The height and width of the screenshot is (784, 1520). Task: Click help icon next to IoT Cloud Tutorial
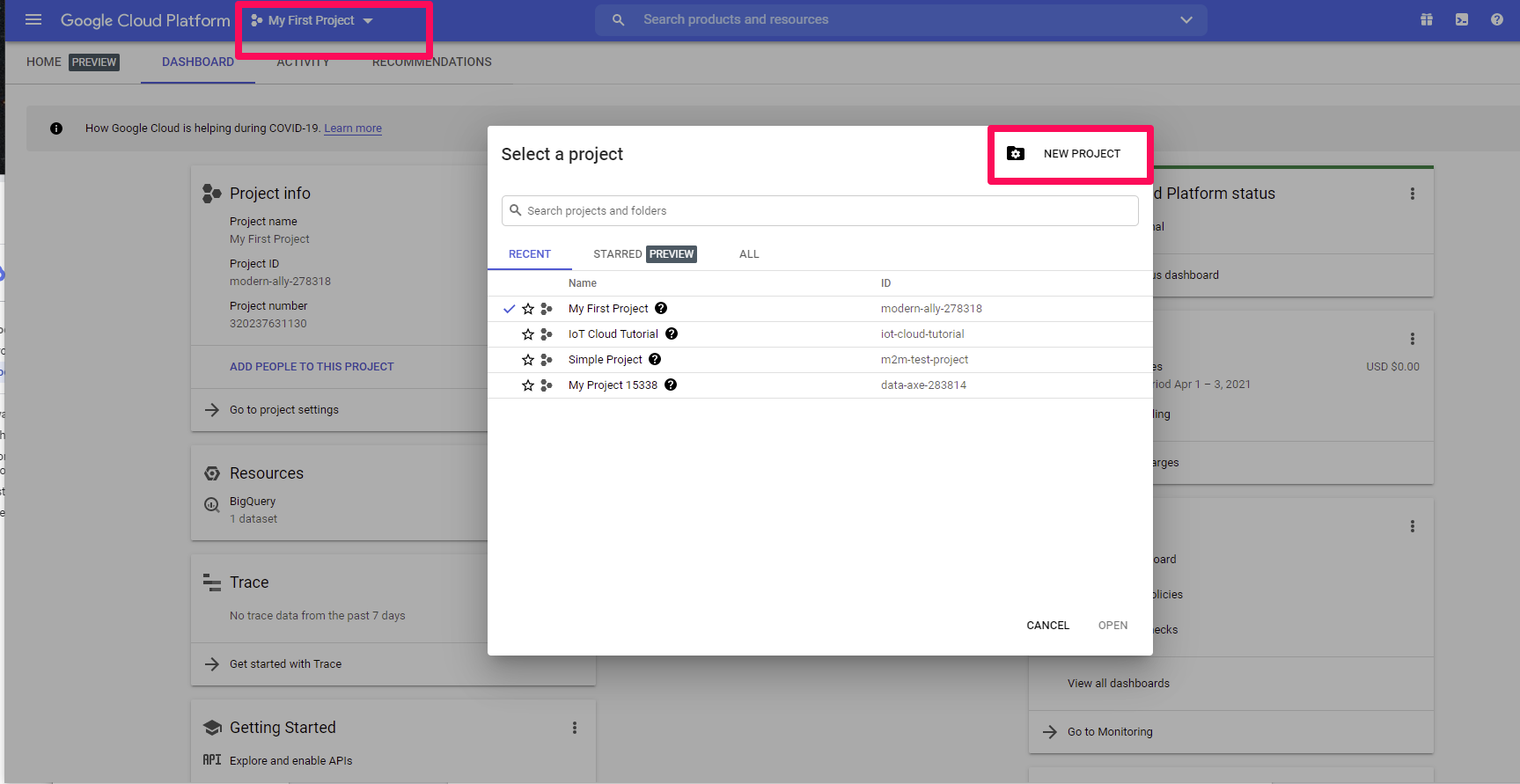672,333
